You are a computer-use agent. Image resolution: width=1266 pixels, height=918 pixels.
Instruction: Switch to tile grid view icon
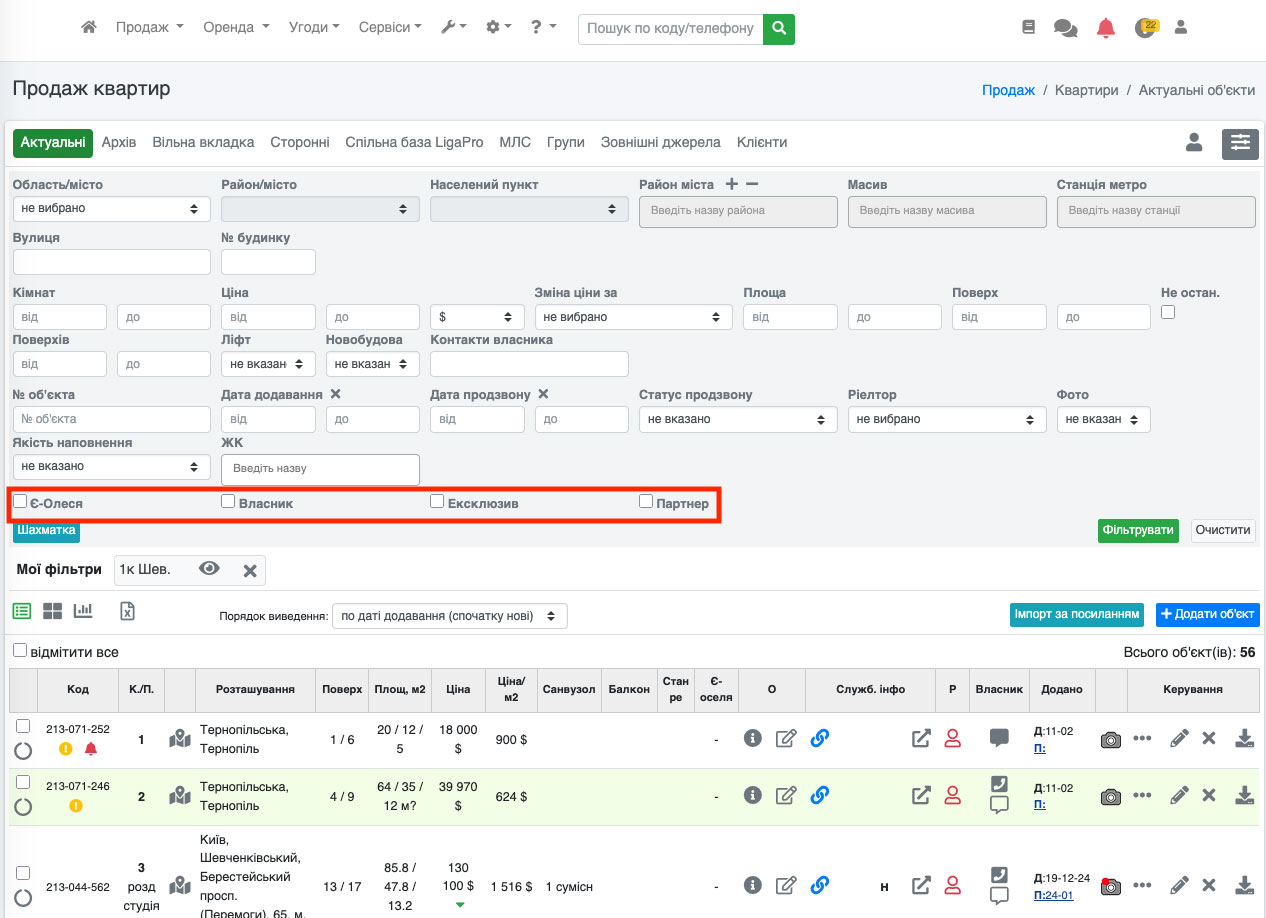coord(52,611)
